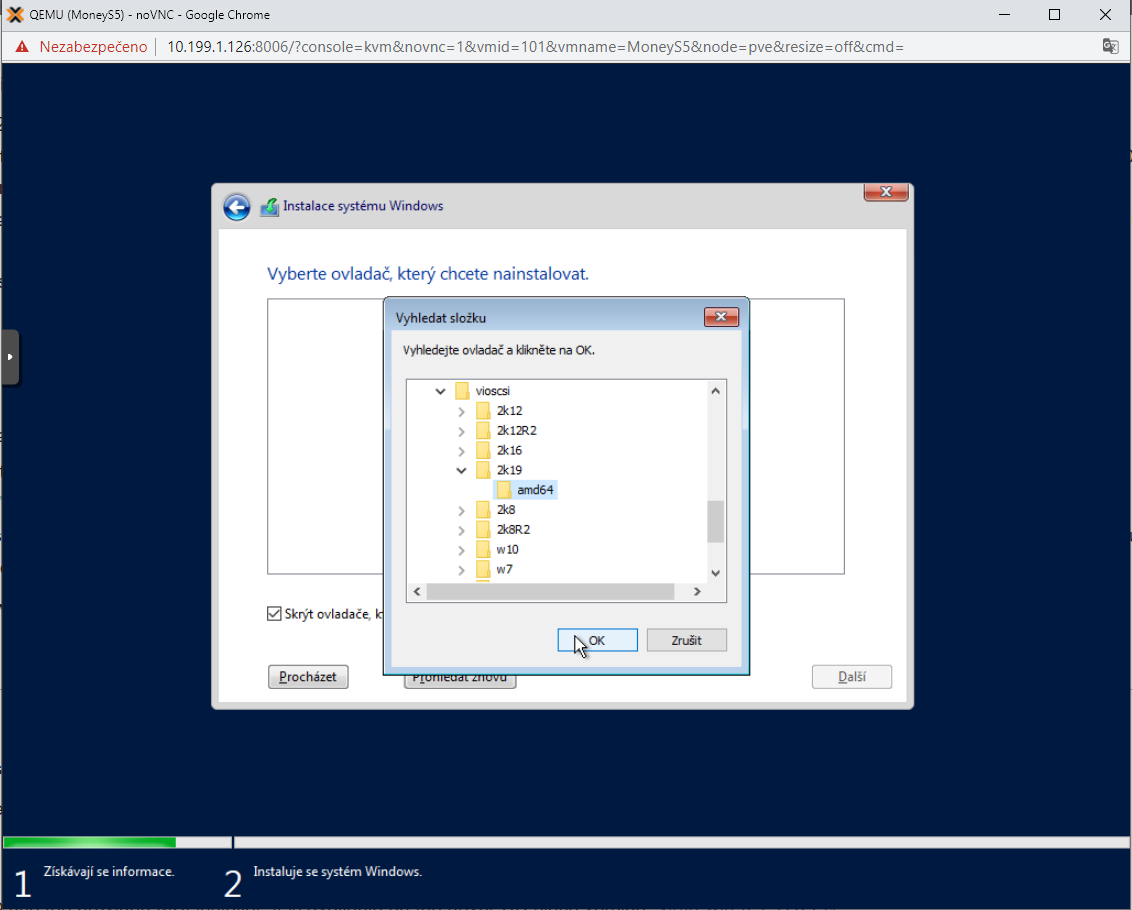Click the Zrušit cancel button
The width and height of the screenshot is (1132, 910).
686,640
